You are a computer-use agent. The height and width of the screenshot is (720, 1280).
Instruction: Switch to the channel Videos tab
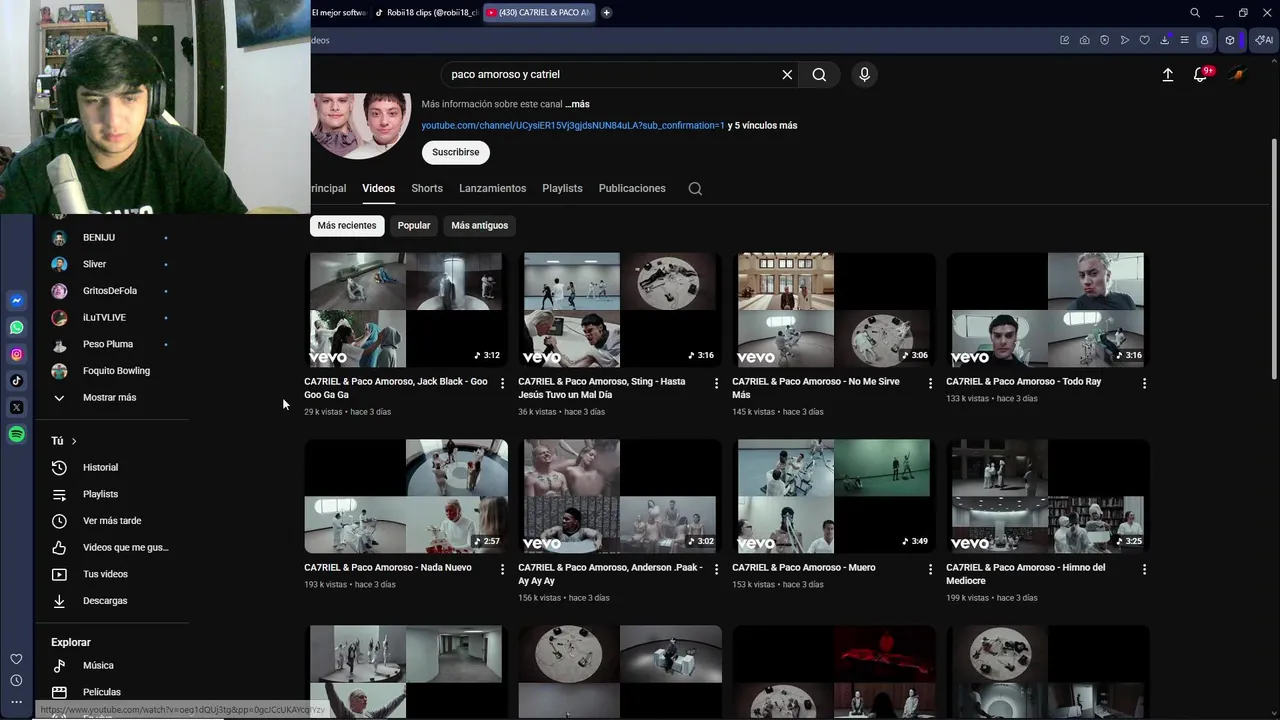pos(378,189)
